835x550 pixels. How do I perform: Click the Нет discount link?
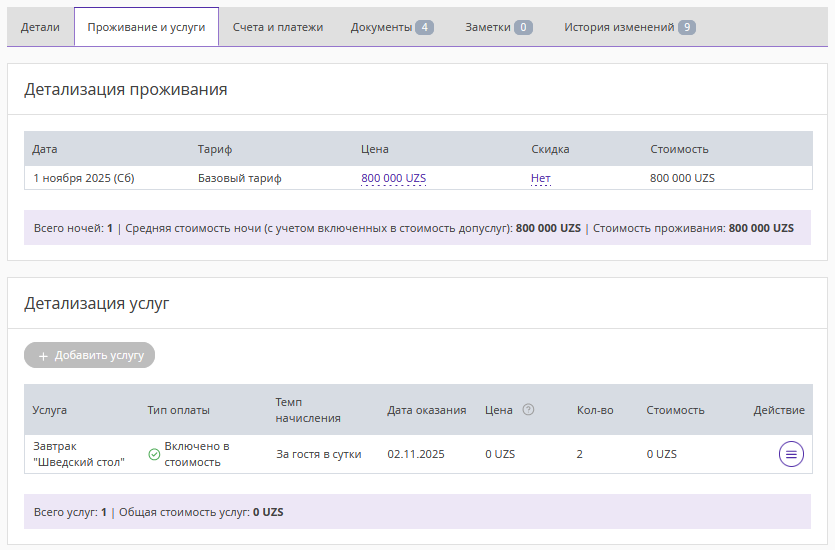pyautogui.click(x=540, y=178)
